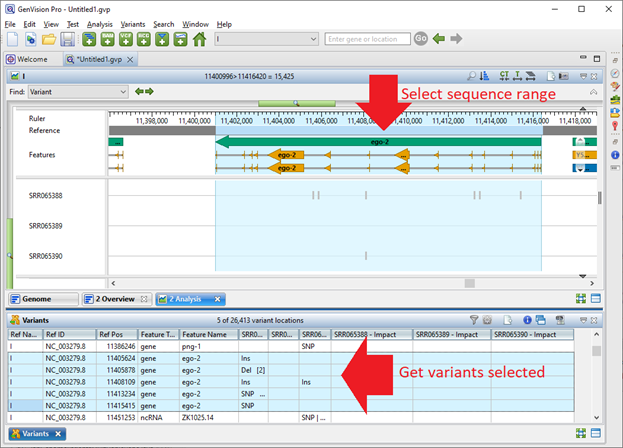Open the Variants menu
The image size is (623, 448).
coord(133,24)
